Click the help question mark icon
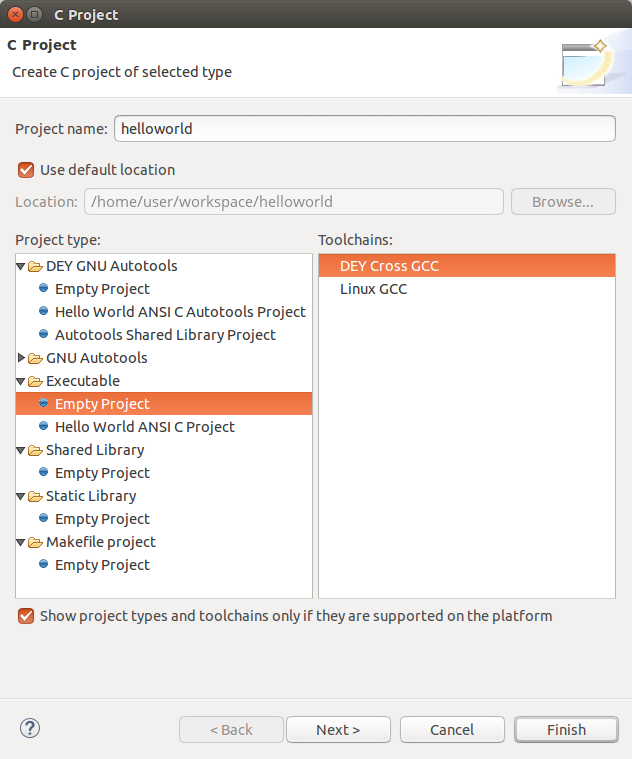The height and width of the screenshot is (759, 632). click(29, 728)
